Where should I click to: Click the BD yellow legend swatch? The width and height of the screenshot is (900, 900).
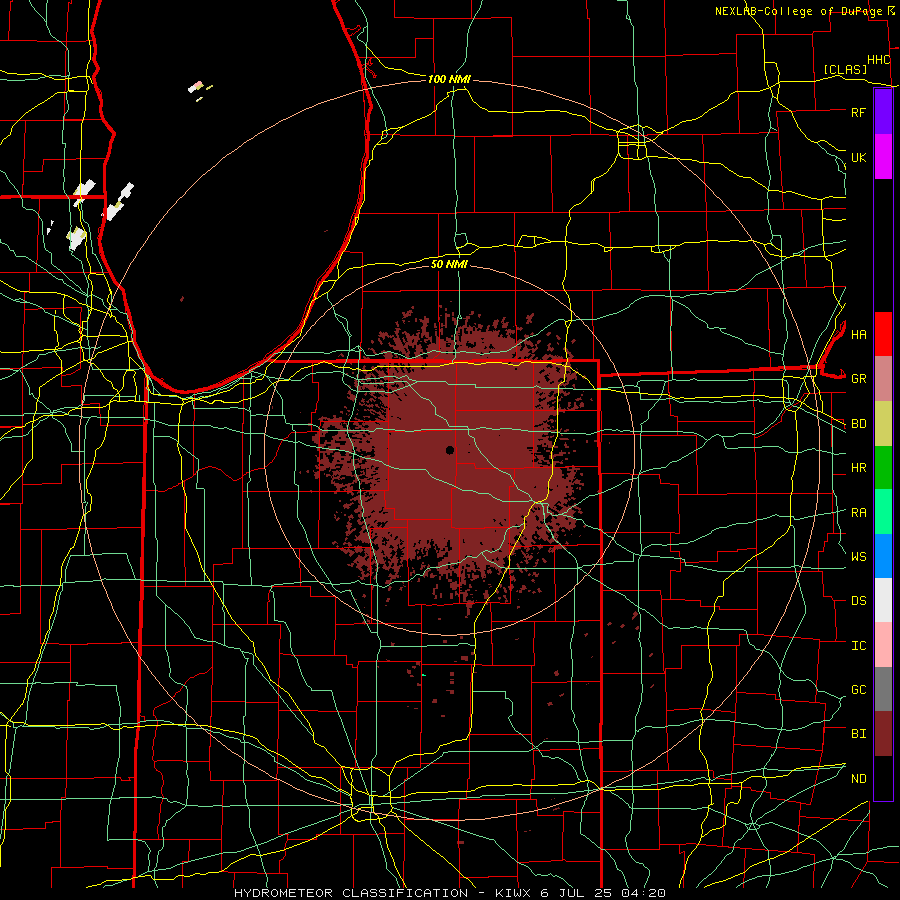pos(883,424)
